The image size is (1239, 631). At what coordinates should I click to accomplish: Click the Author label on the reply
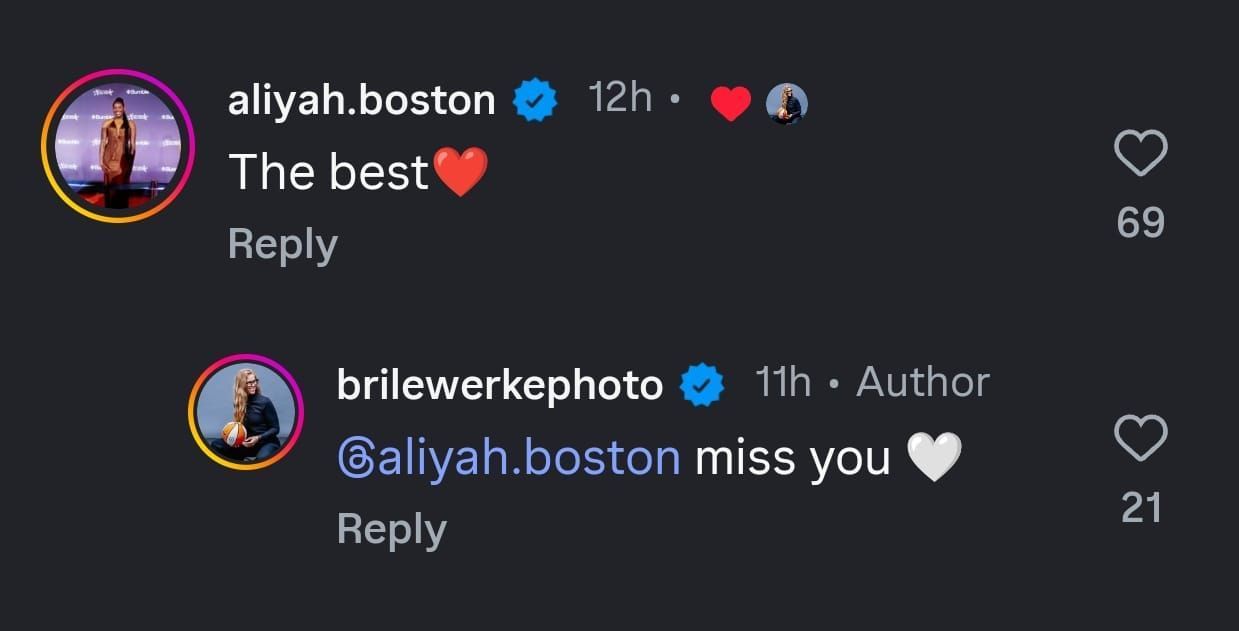pos(921,381)
